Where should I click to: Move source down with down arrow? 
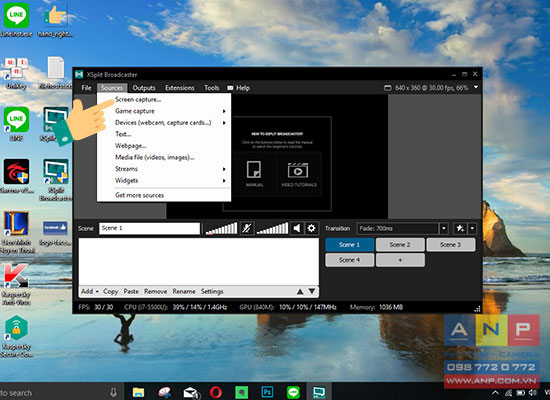pyautogui.click(x=312, y=292)
